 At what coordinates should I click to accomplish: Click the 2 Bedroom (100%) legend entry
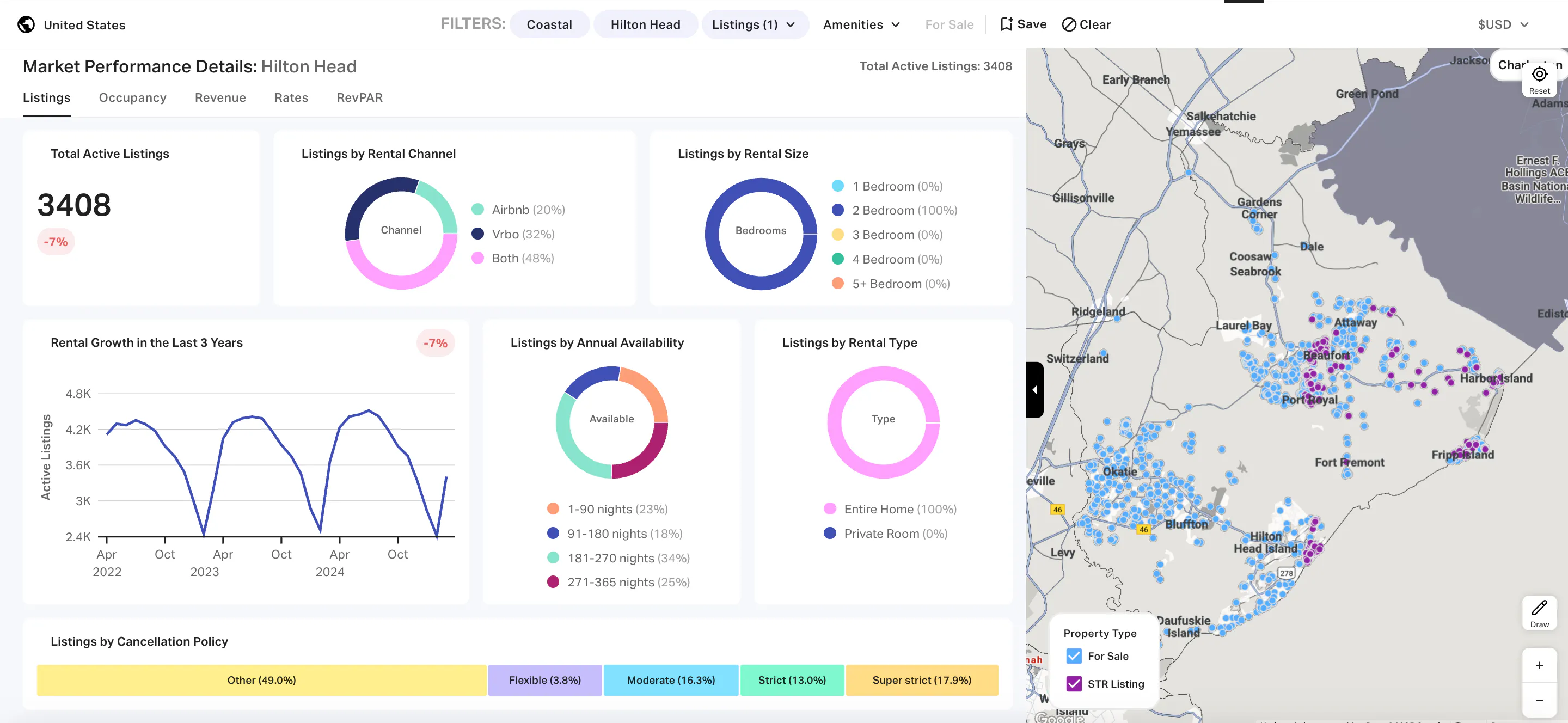(x=894, y=210)
